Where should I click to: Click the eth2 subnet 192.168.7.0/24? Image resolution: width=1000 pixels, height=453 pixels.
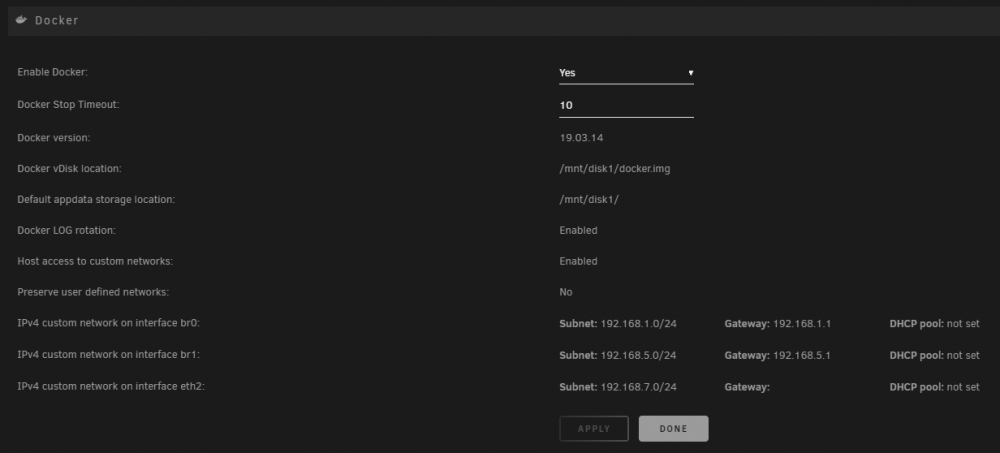pos(638,387)
